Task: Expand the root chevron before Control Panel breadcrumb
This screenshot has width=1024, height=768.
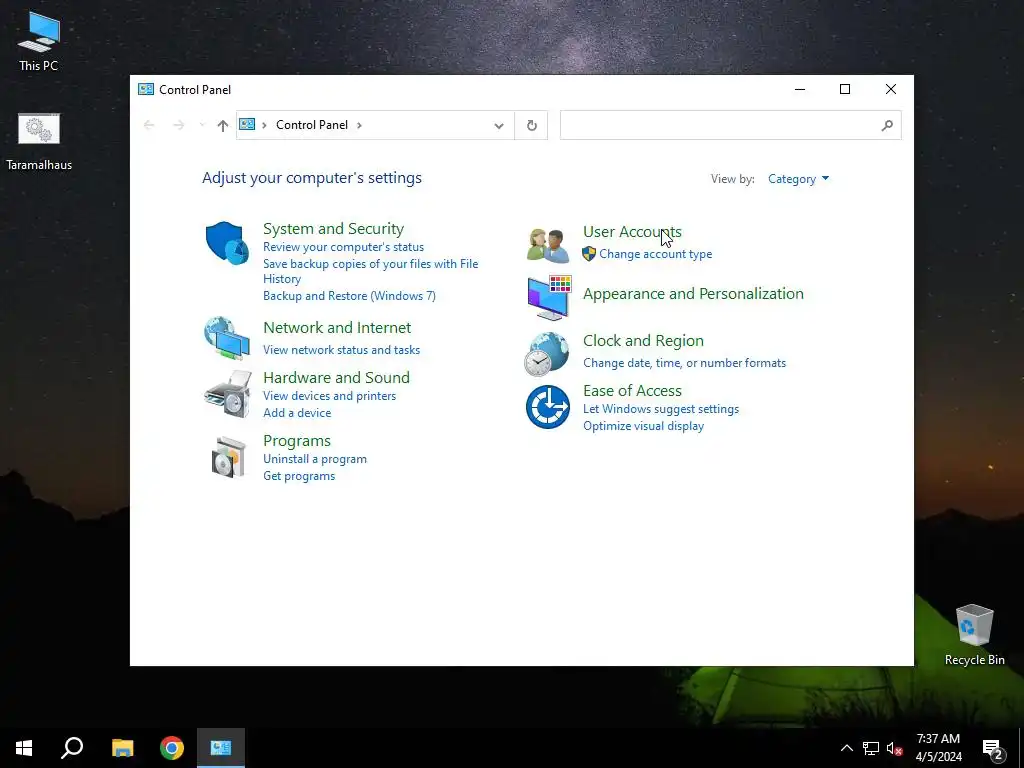Action: click(264, 125)
